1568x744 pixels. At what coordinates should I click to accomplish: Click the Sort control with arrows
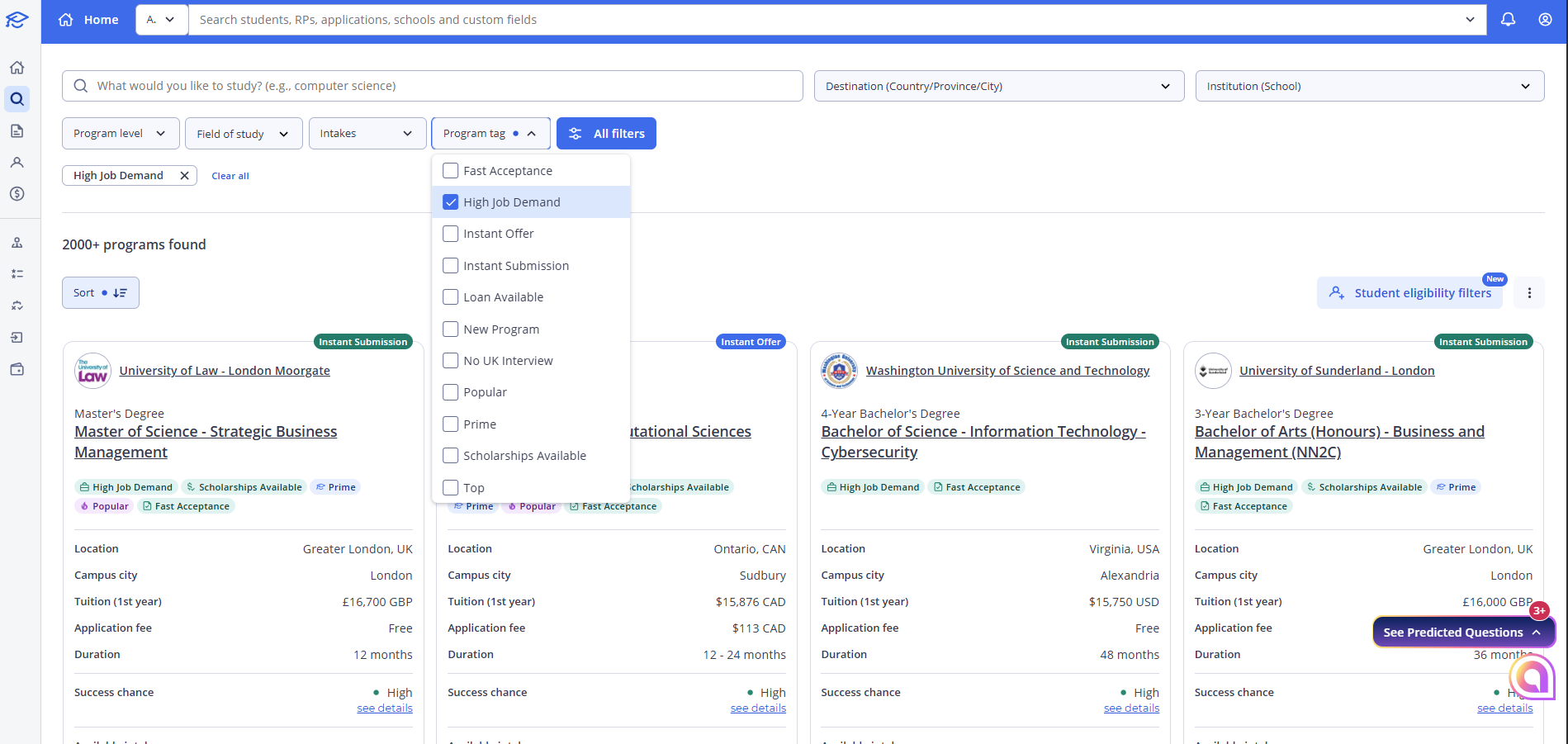click(x=100, y=292)
